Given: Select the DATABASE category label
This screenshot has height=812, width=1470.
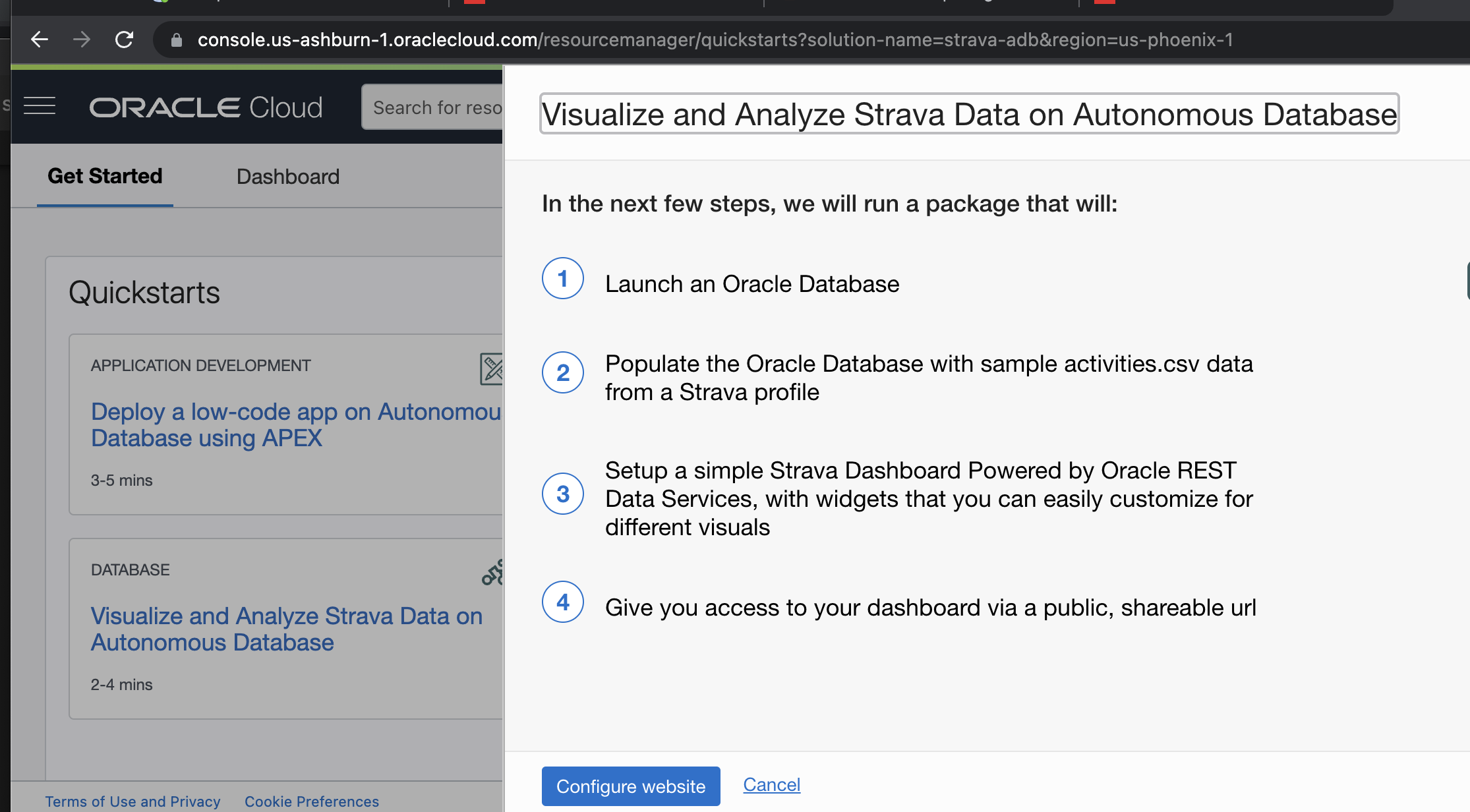Looking at the screenshot, I should click(131, 570).
